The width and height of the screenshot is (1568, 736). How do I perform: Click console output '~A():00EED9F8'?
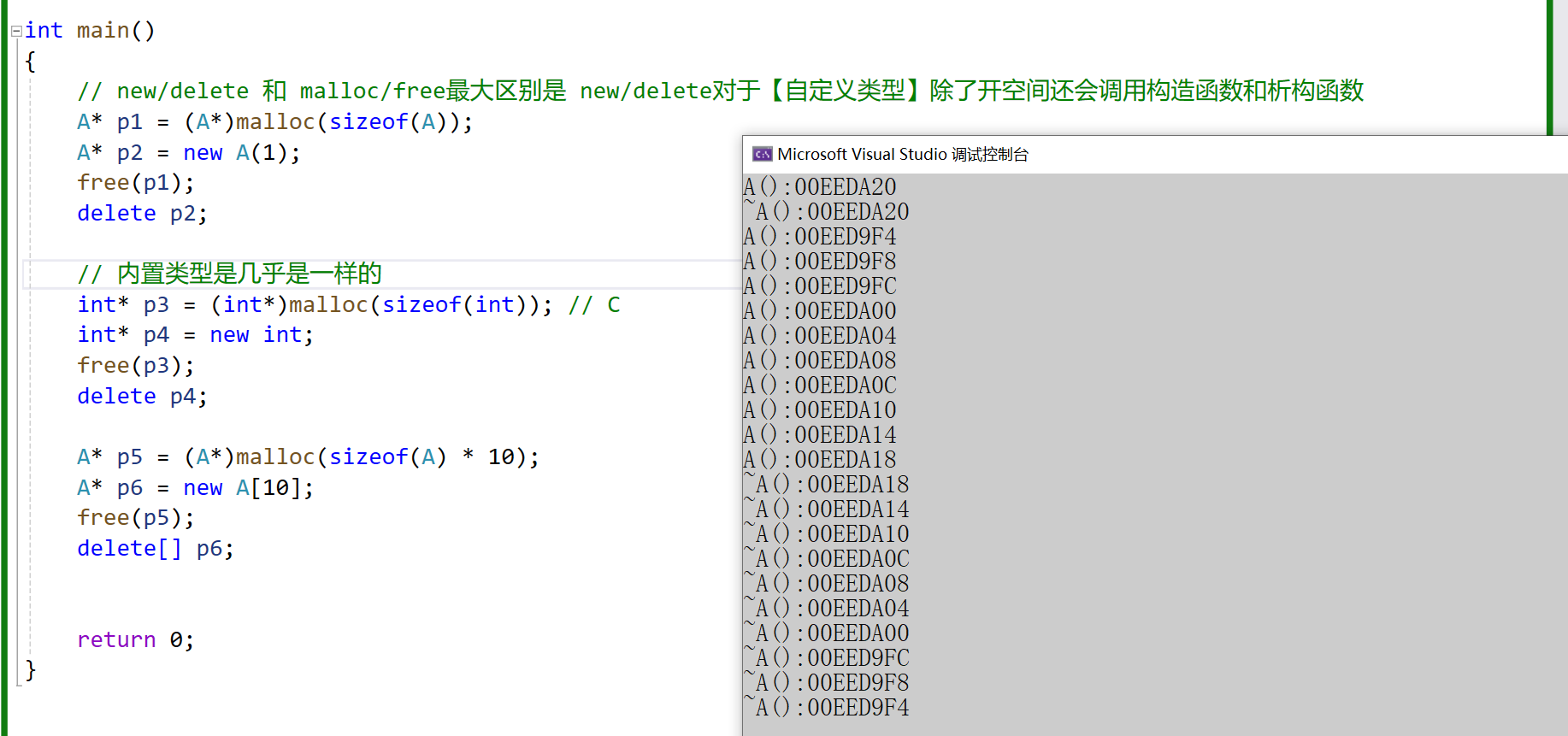(x=826, y=683)
